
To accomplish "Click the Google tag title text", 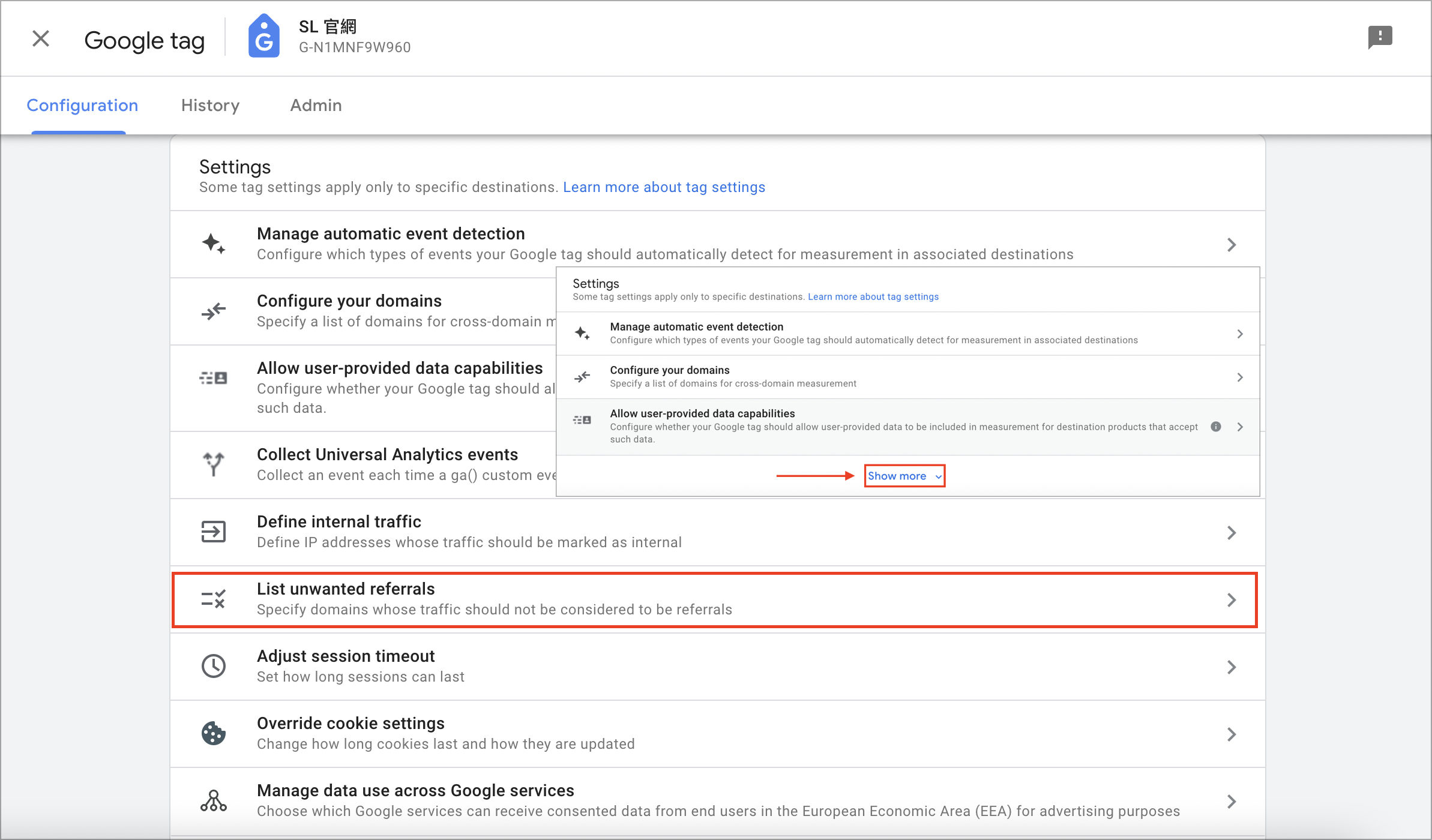I will click(145, 40).
